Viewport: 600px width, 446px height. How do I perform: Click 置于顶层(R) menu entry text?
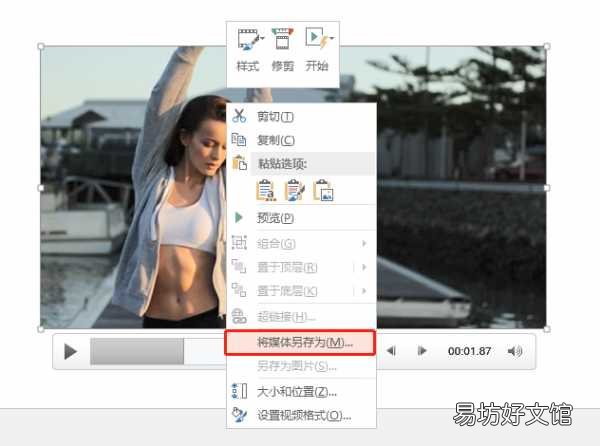tap(287, 267)
